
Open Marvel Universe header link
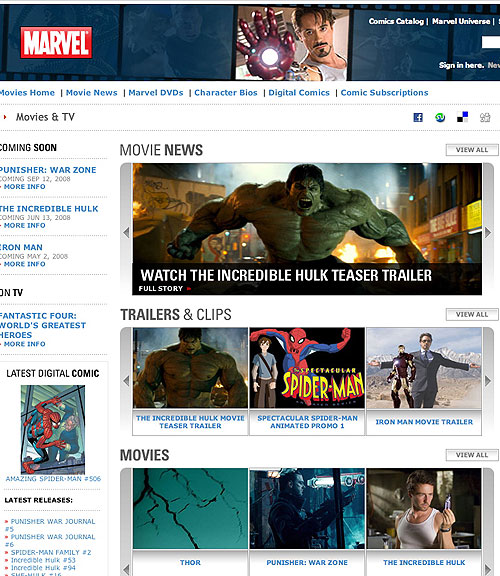point(461,21)
